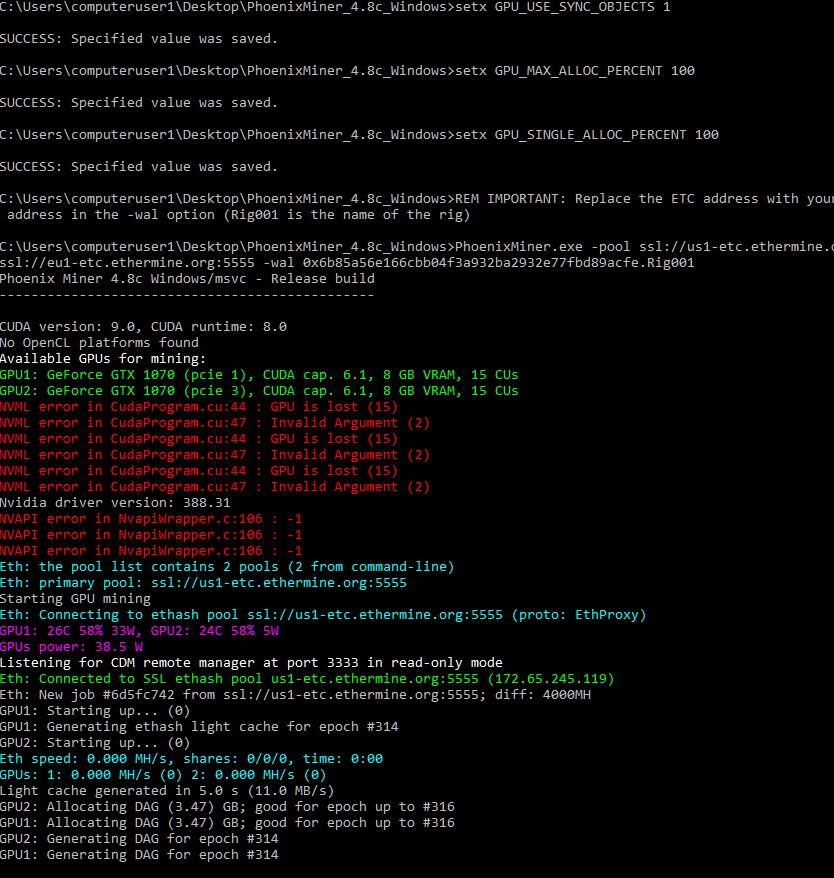Image resolution: width=834 pixels, height=878 pixels.
Task: Click the 'GPU1: Allocating DAG (3.47) GB' line
Action: point(227,823)
